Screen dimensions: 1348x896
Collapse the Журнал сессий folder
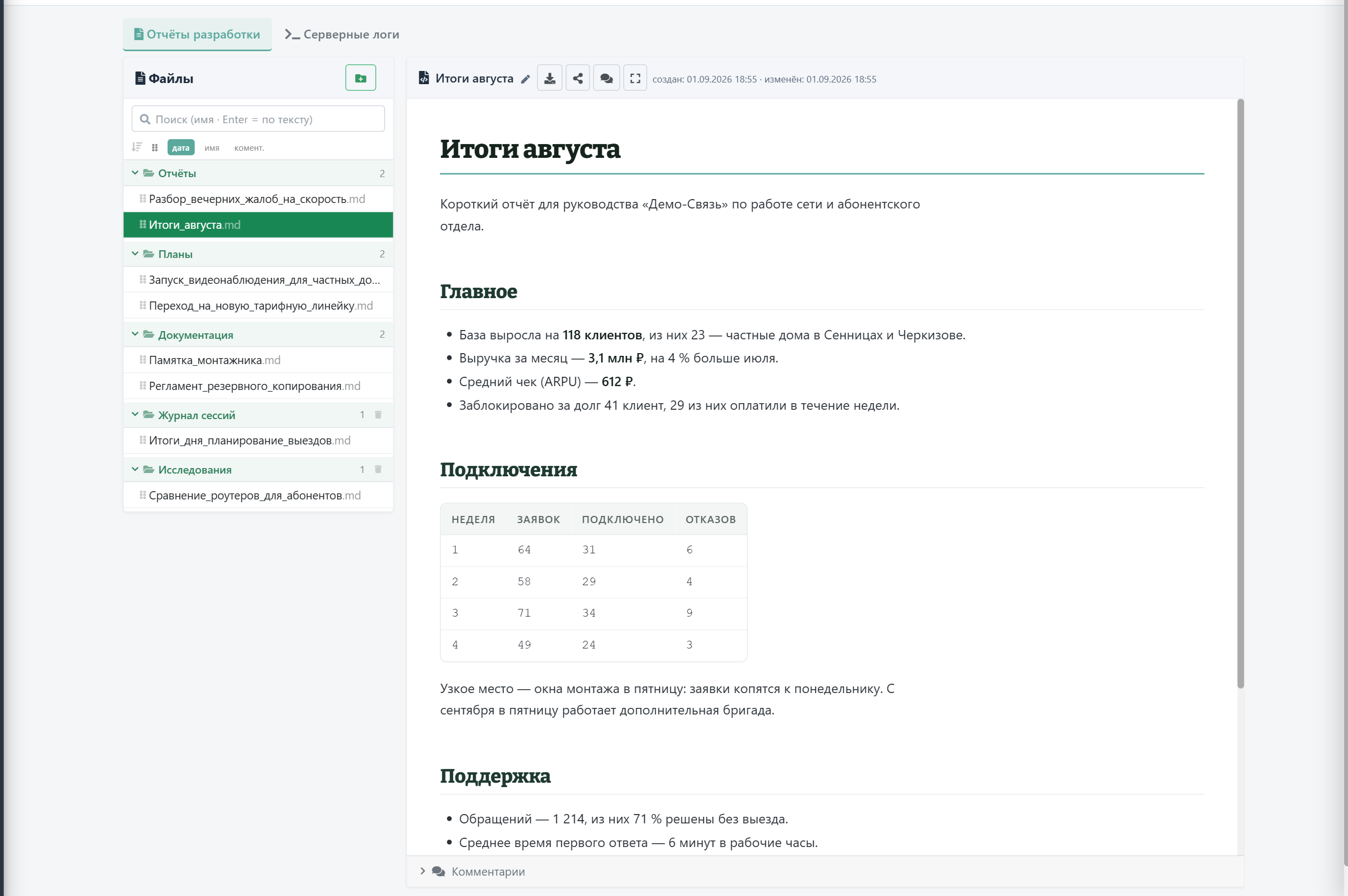(135, 415)
